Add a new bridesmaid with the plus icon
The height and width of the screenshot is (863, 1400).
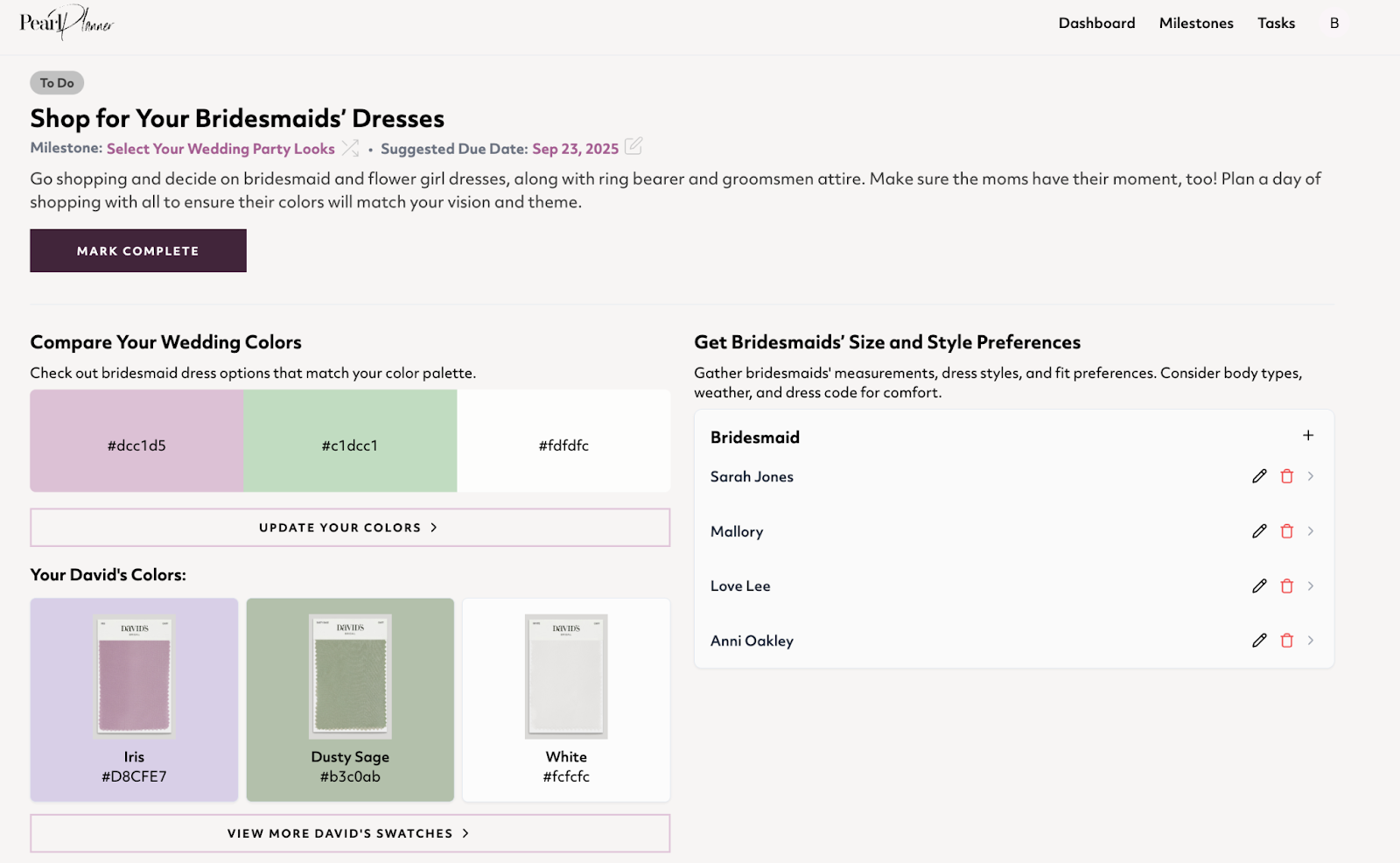1308,436
